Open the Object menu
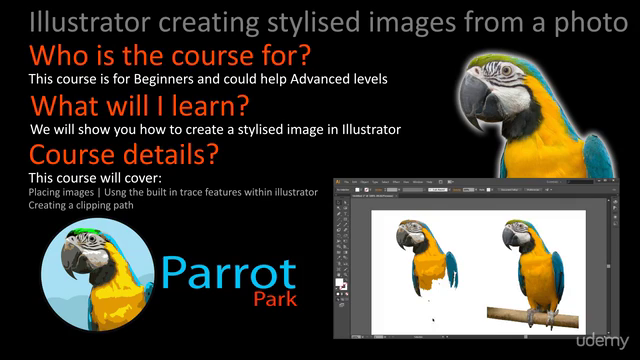 364,182
